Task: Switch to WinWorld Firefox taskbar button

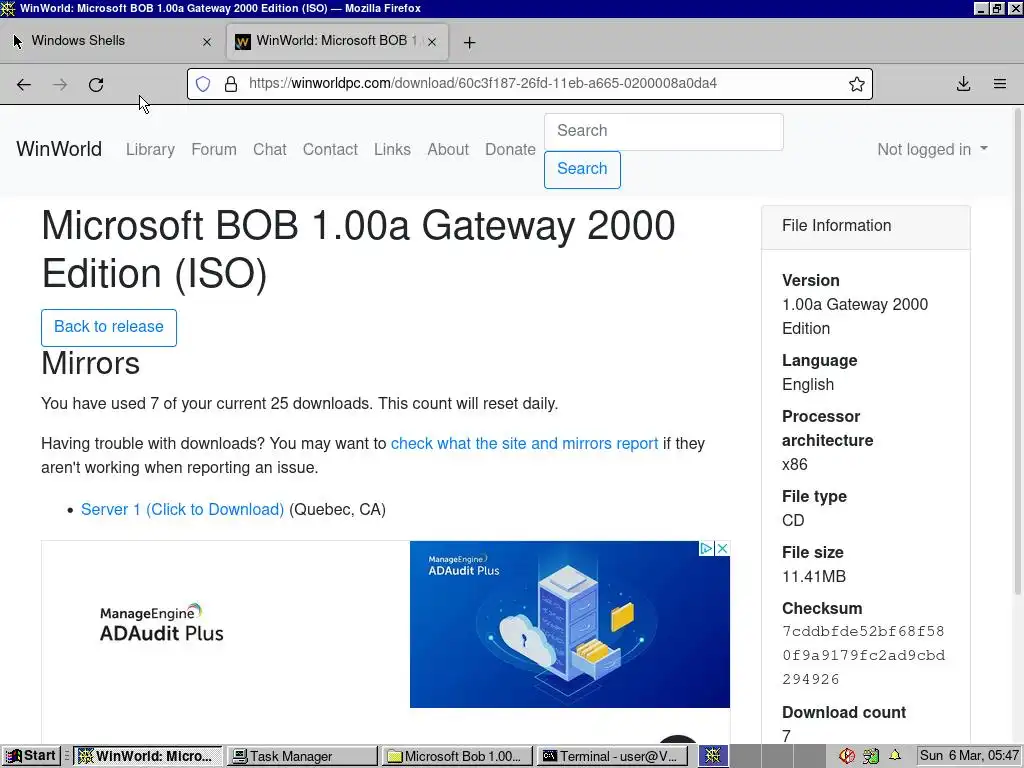Action: pyautogui.click(x=147, y=756)
